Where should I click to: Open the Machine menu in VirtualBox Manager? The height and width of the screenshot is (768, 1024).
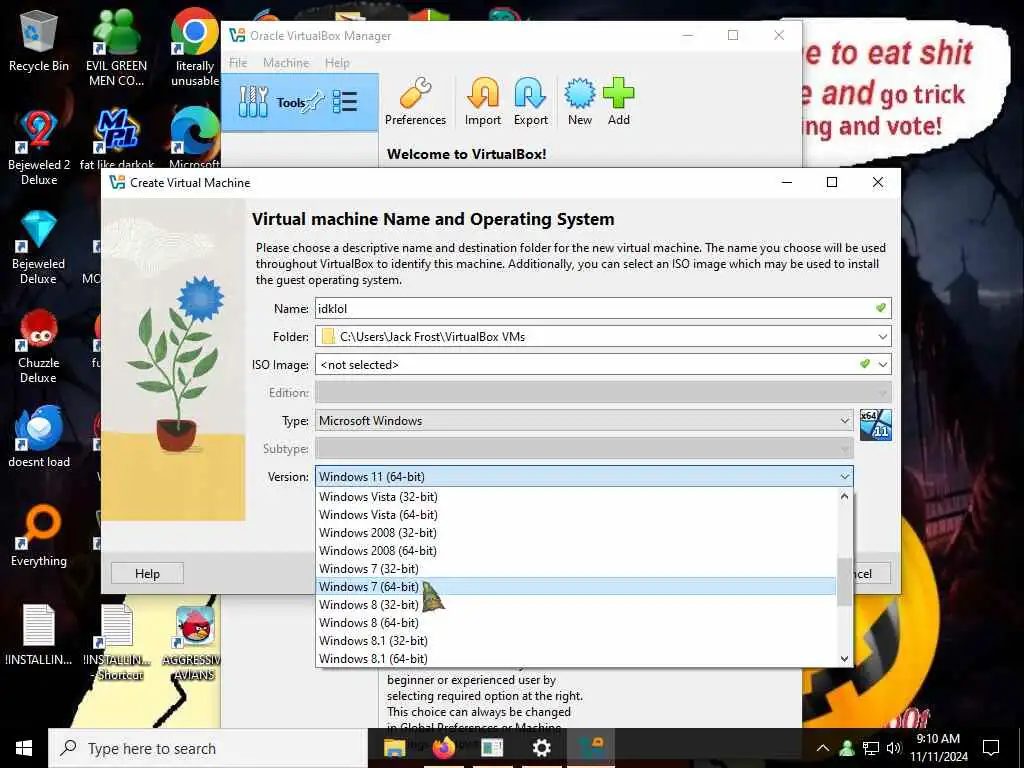coord(286,63)
